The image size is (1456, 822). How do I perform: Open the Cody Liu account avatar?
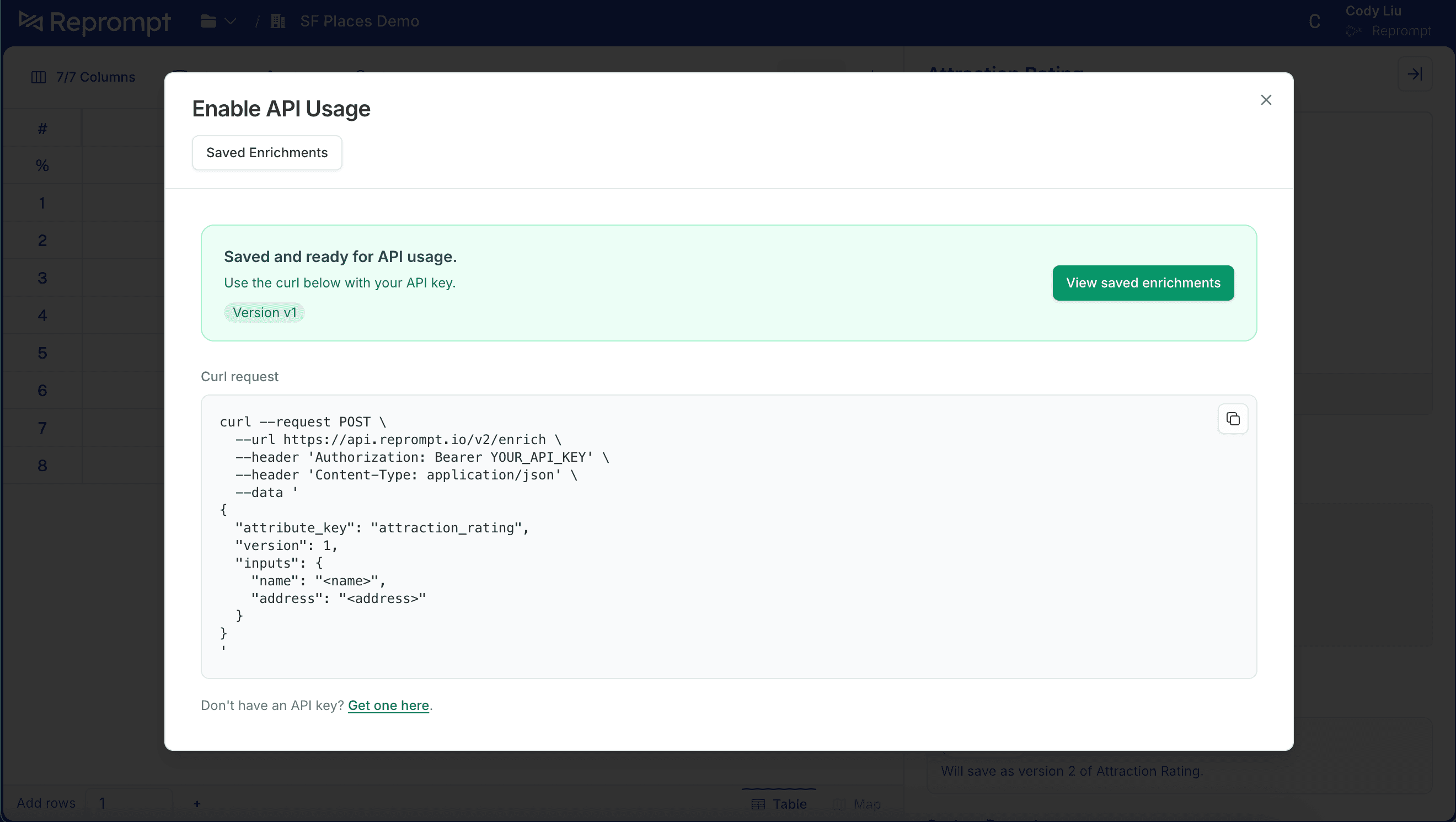1314,21
